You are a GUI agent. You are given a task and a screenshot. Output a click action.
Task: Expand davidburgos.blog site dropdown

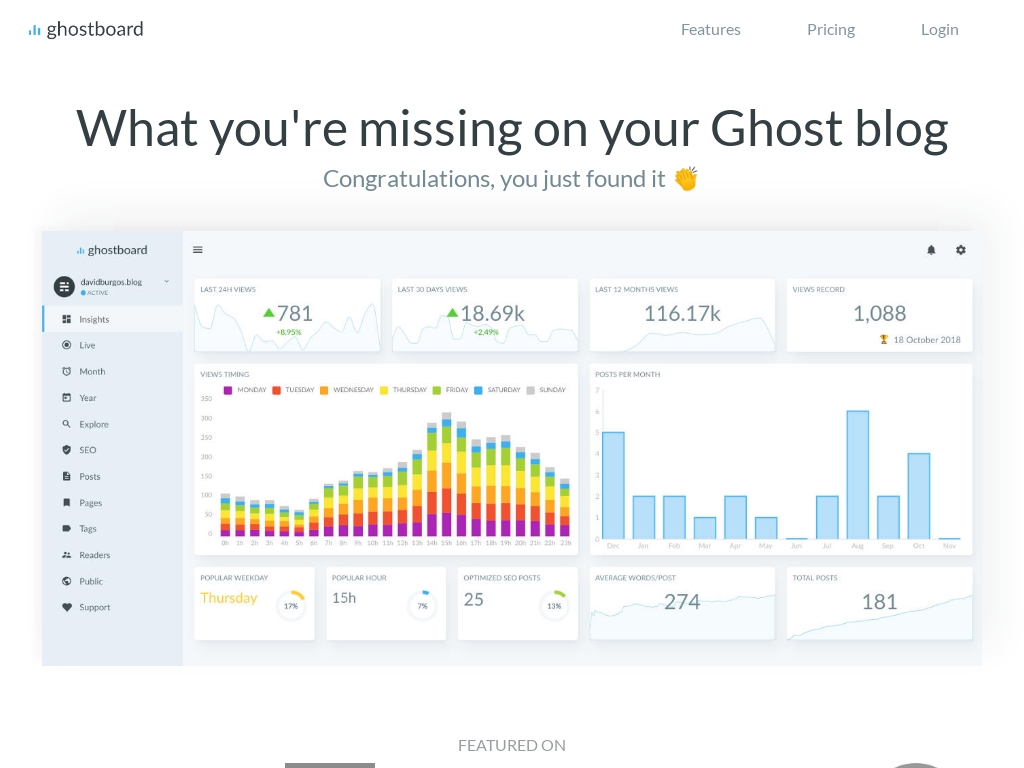pos(167,281)
